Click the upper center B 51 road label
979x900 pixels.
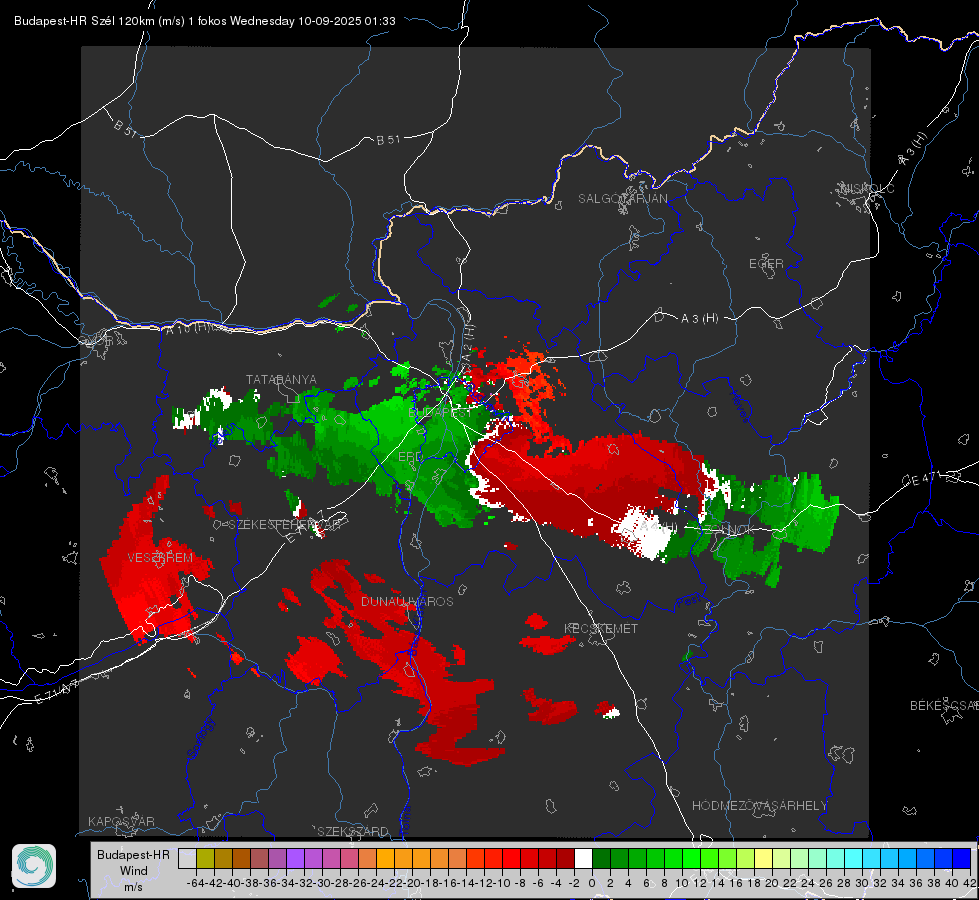click(388, 140)
